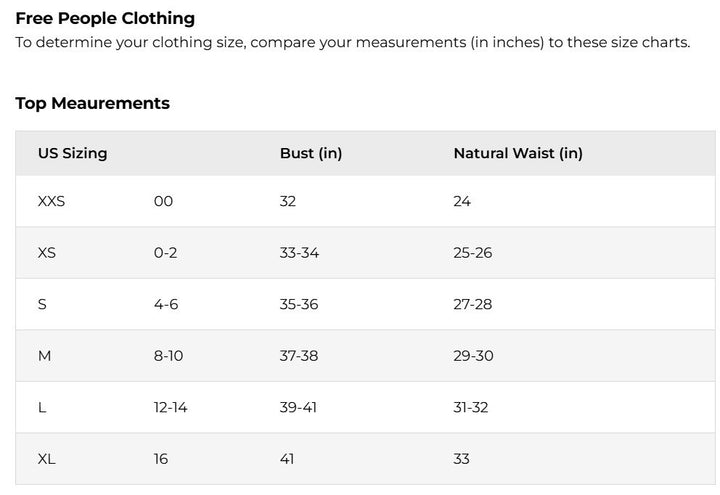Click the Natural Waist (in) header
Image resolution: width=720 pixels, height=495 pixels.
pyautogui.click(x=517, y=154)
